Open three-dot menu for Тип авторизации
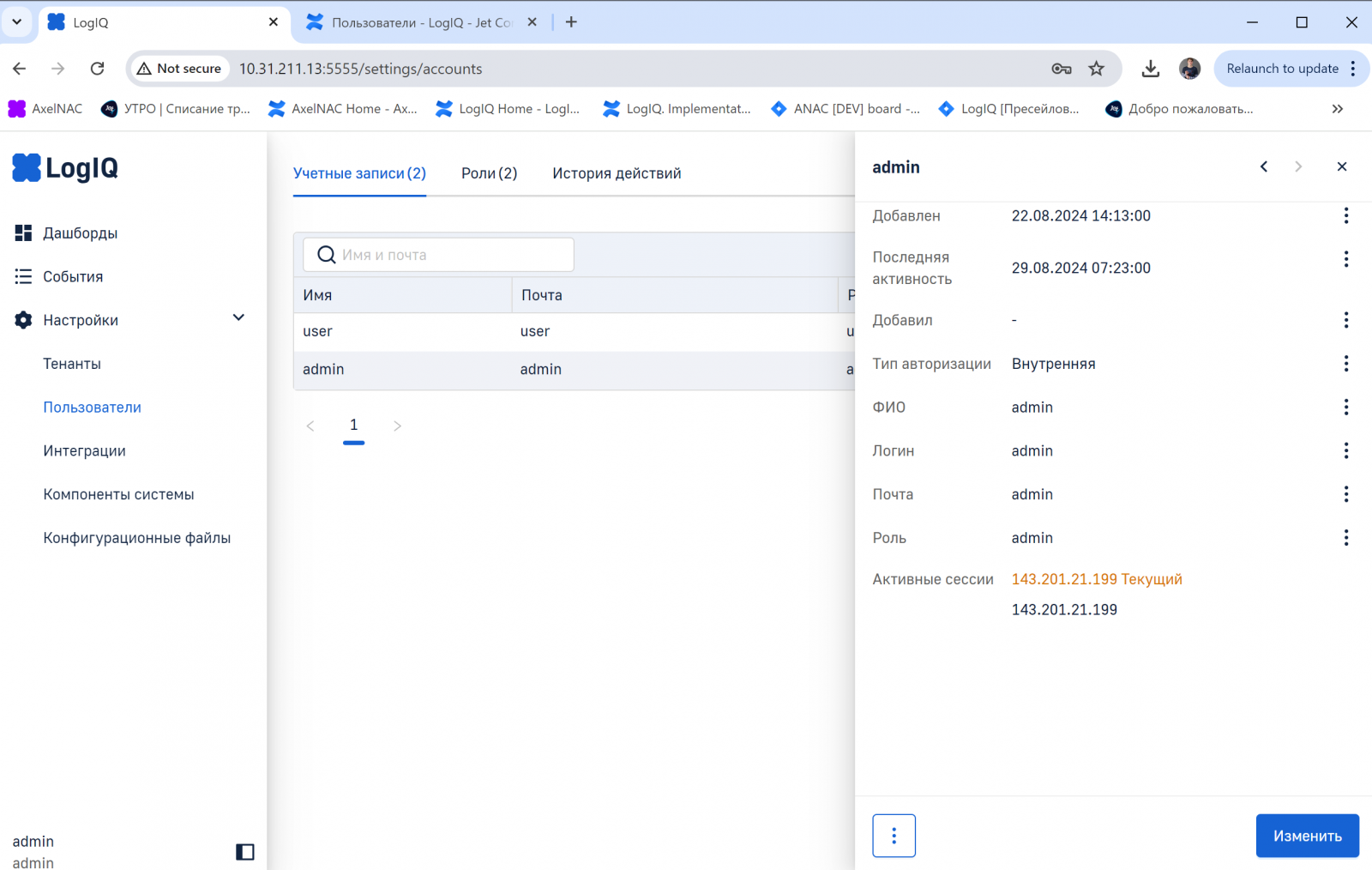Image resolution: width=1372 pixels, height=870 pixels. coord(1345,364)
